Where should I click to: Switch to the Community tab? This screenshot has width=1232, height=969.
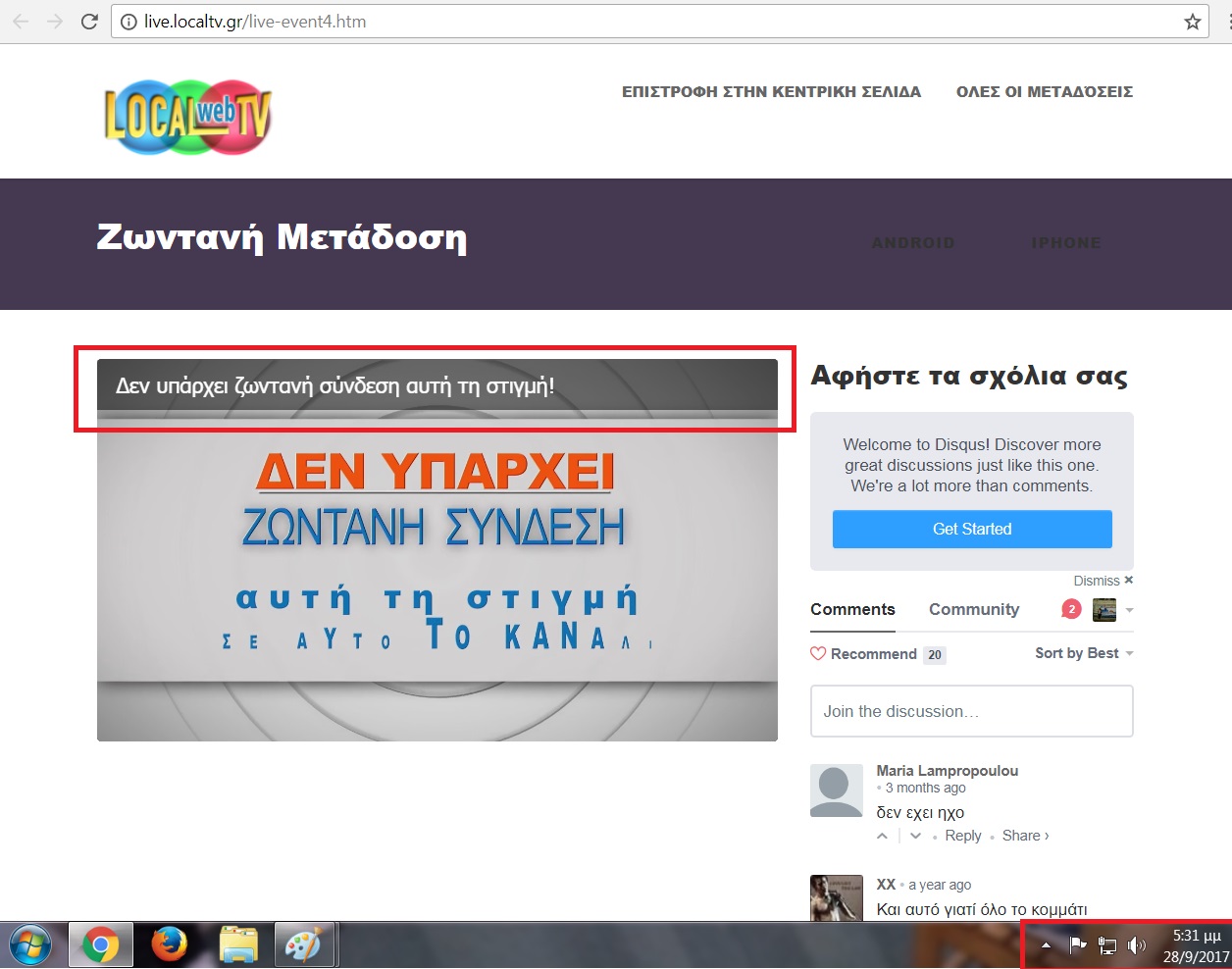click(974, 609)
